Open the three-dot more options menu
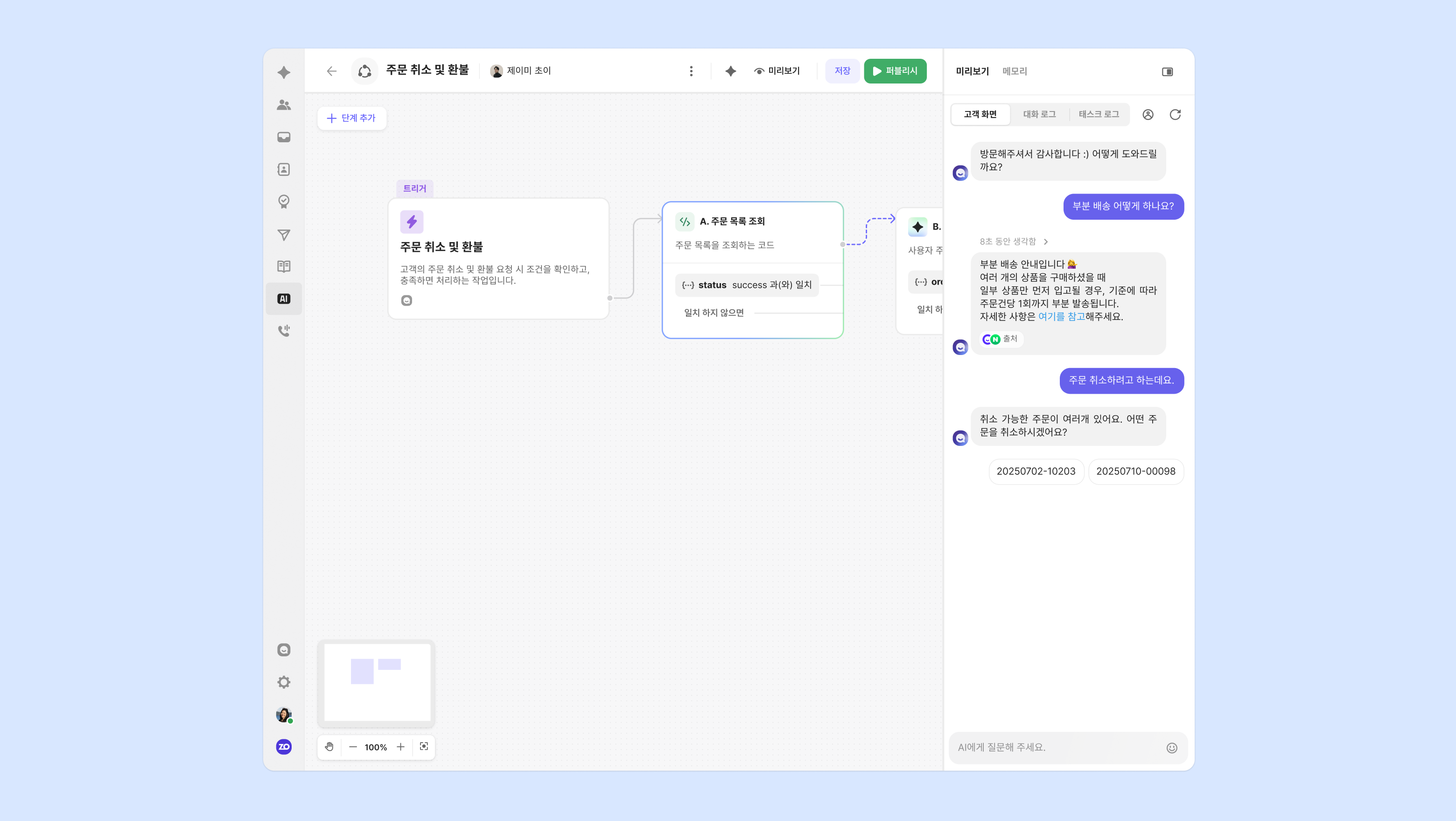Viewport: 1456px width, 821px height. tap(691, 71)
